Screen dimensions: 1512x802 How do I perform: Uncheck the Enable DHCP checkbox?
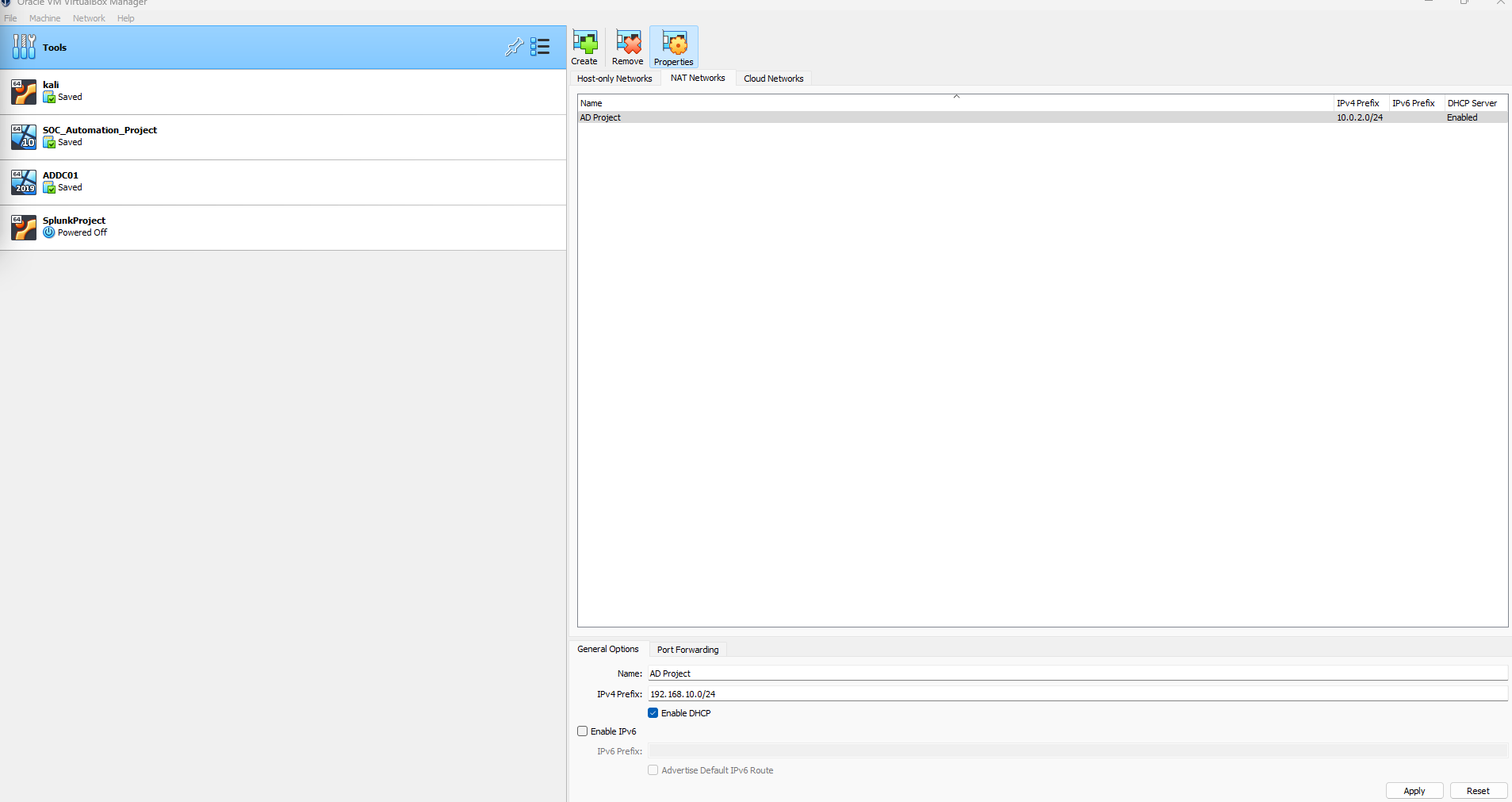pyautogui.click(x=653, y=713)
